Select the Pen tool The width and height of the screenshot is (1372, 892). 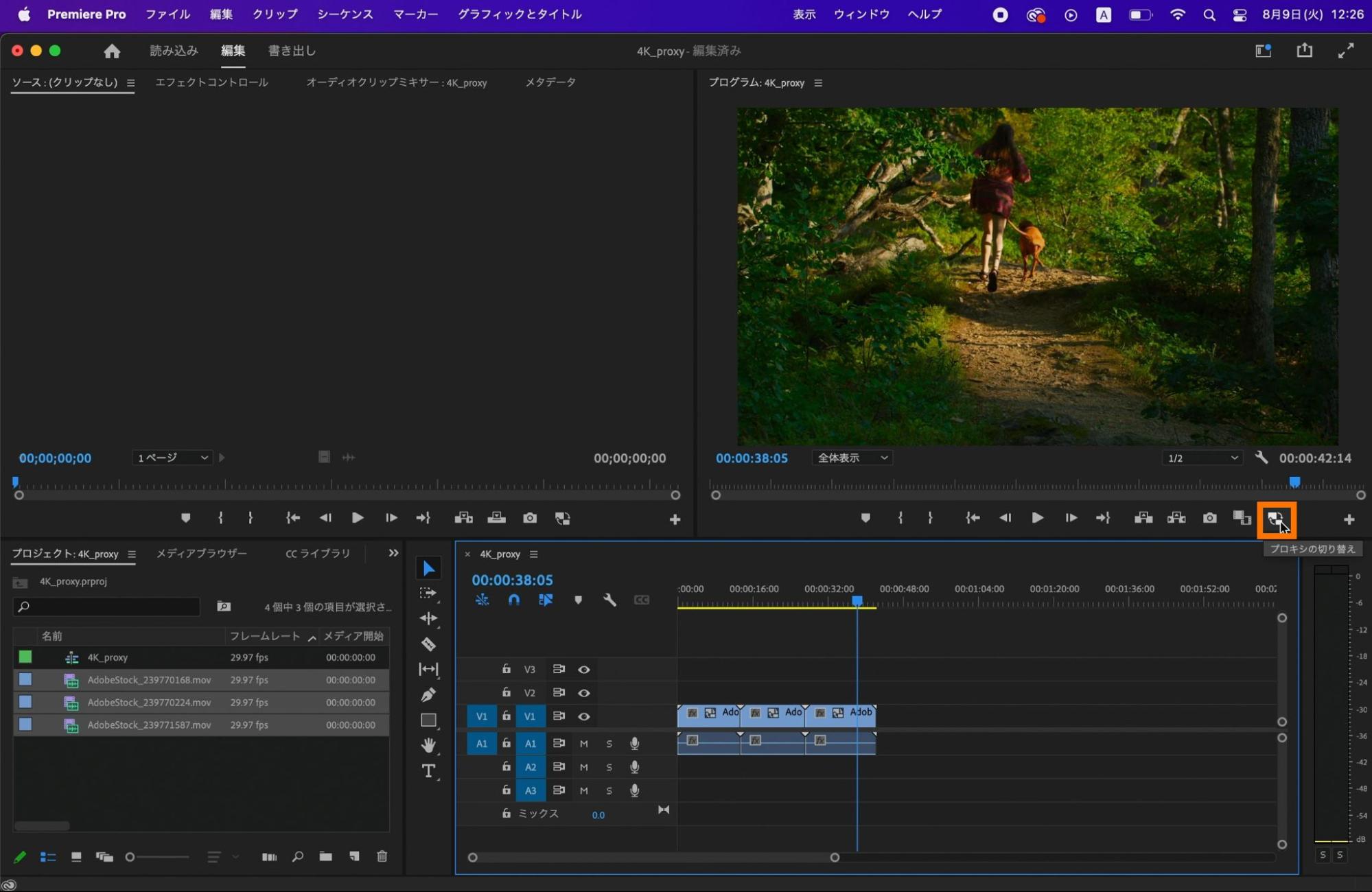pyautogui.click(x=428, y=694)
